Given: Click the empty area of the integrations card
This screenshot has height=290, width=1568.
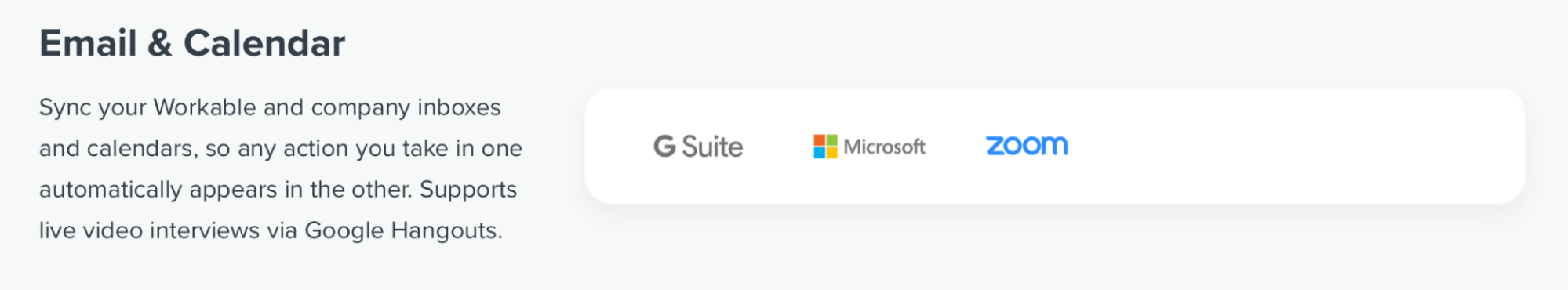Looking at the screenshot, I should tap(1294, 147).
